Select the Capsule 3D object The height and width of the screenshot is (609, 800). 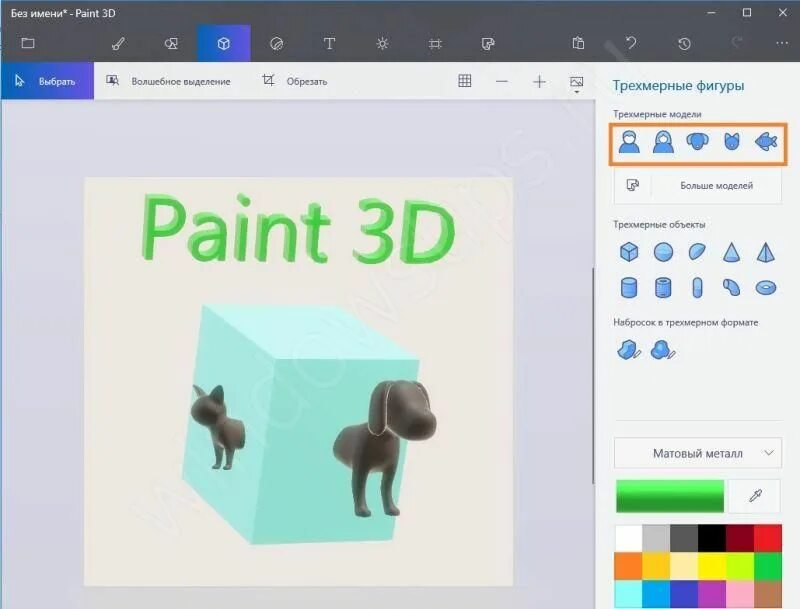click(x=697, y=287)
